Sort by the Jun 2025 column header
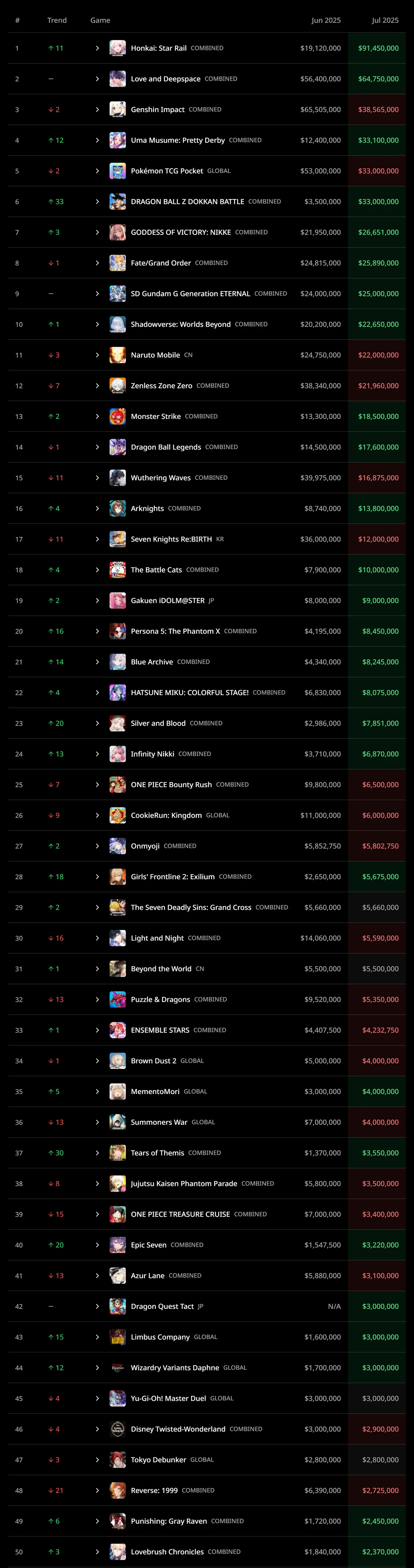 (x=326, y=20)
